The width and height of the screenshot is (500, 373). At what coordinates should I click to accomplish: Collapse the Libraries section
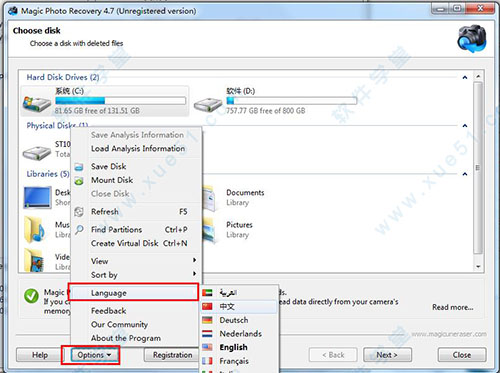pyautogui.click(x=465, y=174)
